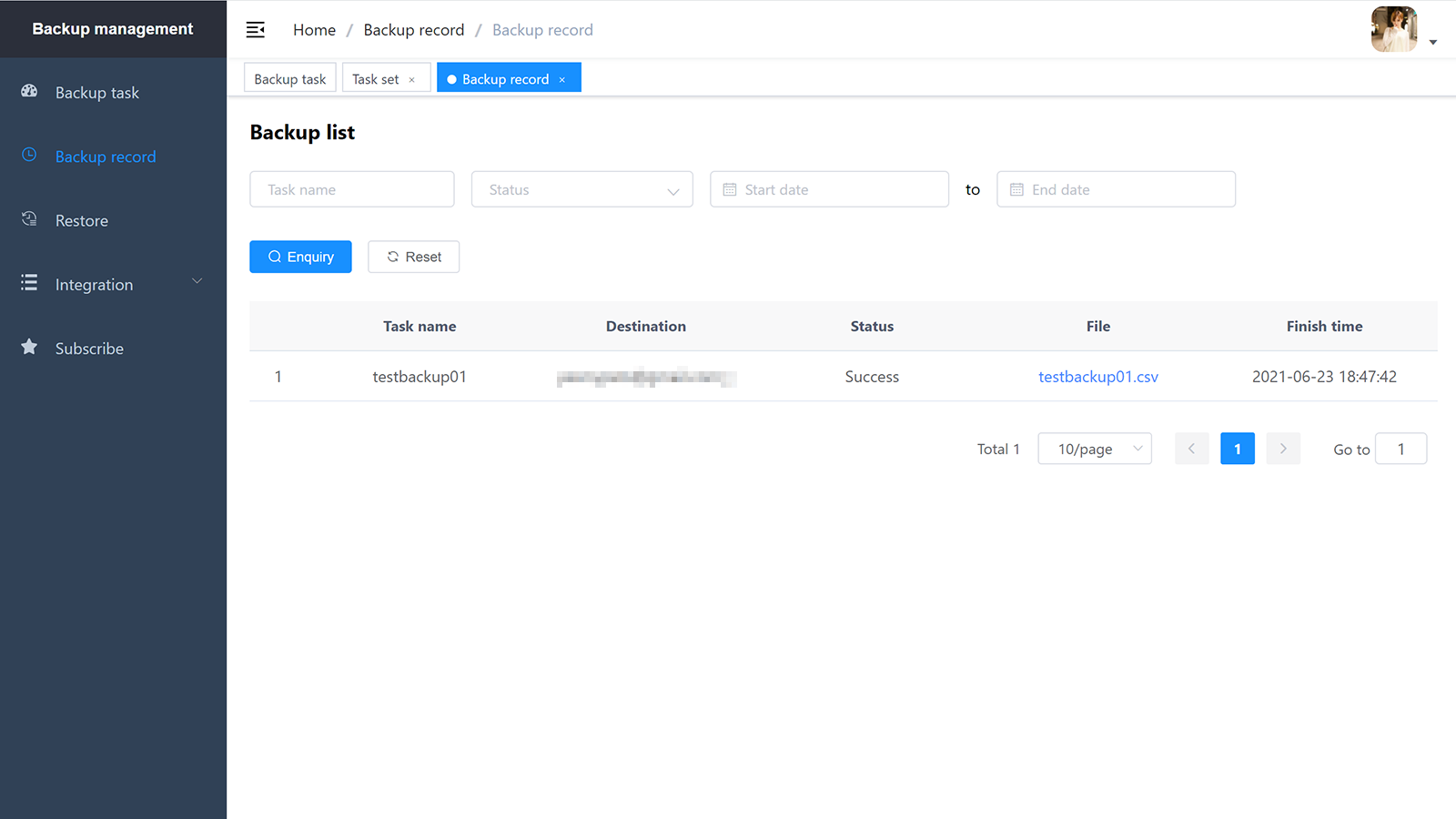Click the Restore history icon
The width and height of the screenshot is (1456, 819).
coord(29,219)
